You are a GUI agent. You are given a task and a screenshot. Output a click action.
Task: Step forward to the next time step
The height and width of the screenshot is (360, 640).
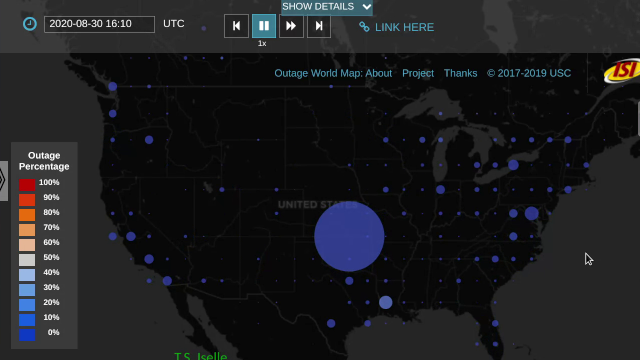click(319, 26)
